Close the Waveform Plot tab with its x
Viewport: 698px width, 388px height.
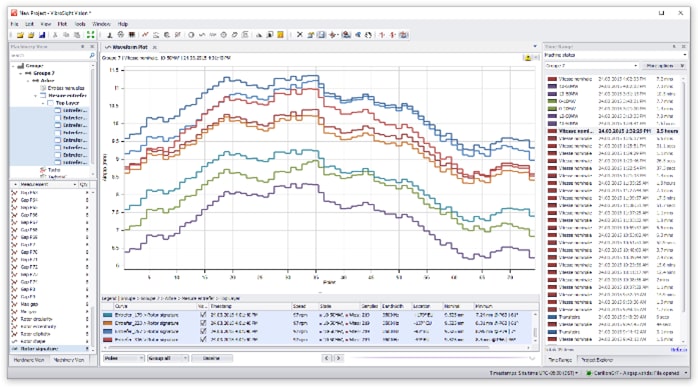(154, 47)
